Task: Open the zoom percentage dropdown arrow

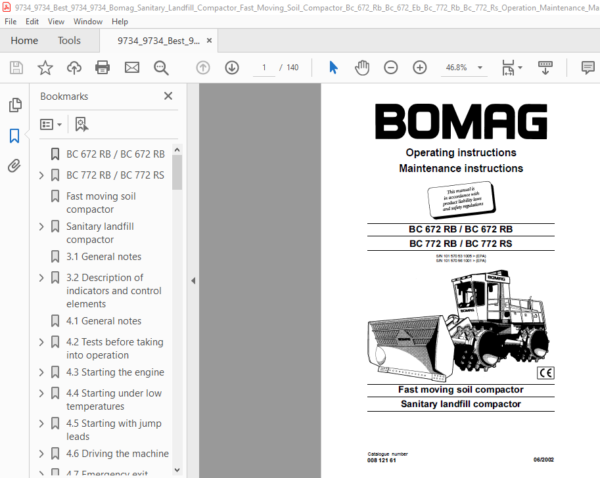Action: tap(480, 68)
